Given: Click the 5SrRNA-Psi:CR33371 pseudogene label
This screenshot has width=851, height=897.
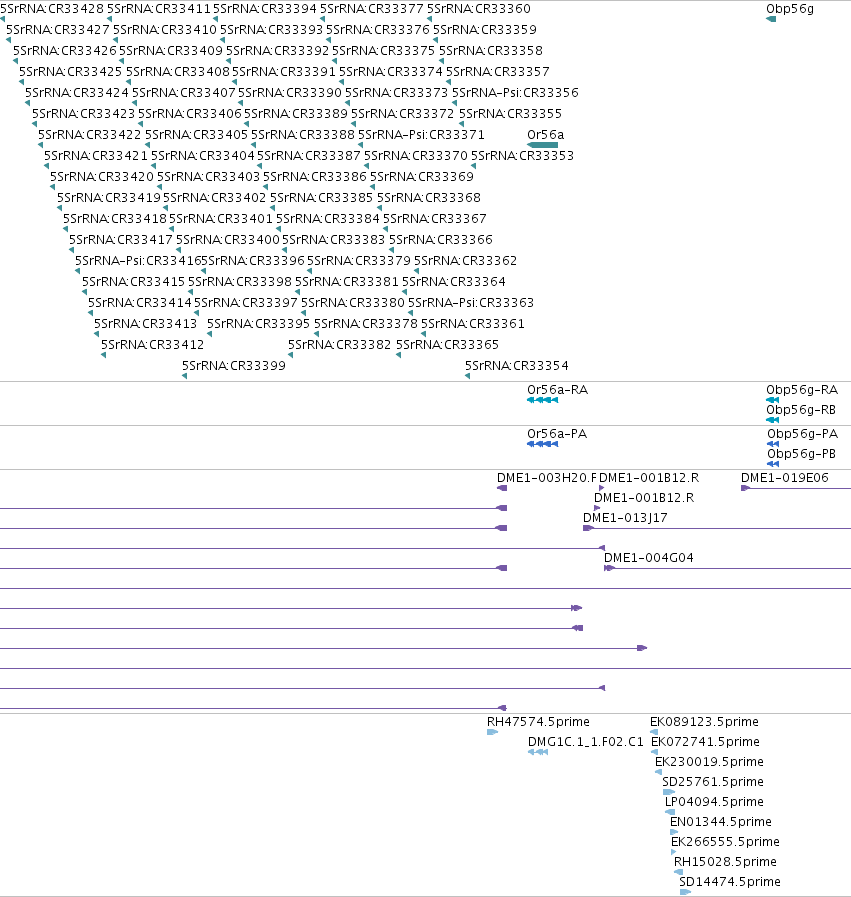Looking at the screenshot, I should tap(421, 135).
